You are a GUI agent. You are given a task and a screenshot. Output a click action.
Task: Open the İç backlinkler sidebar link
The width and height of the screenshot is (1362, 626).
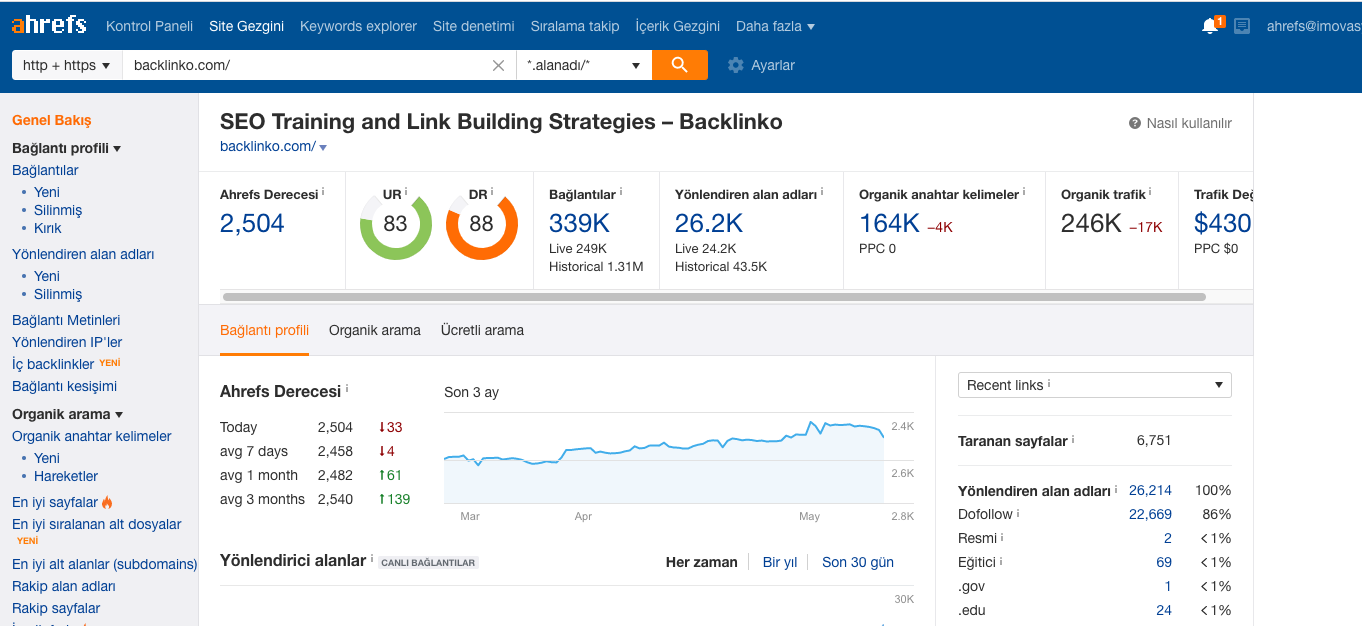click(53, 364)
